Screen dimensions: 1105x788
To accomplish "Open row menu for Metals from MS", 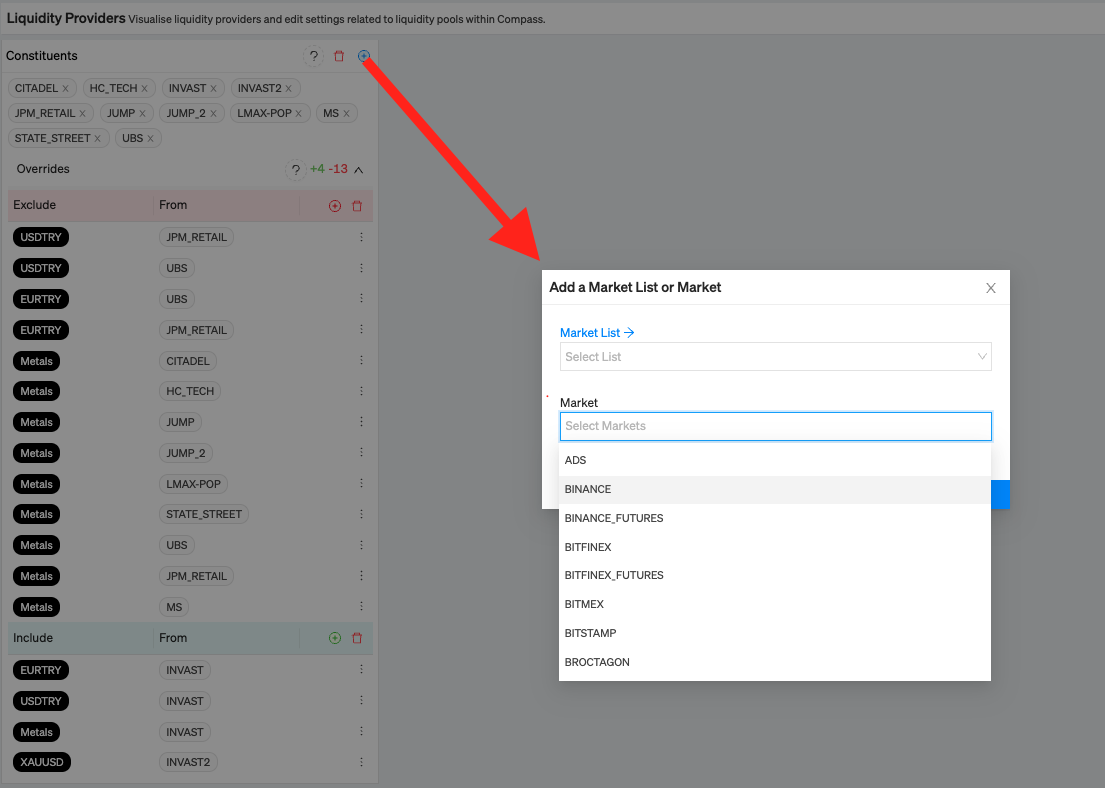I will coord(362,606).
